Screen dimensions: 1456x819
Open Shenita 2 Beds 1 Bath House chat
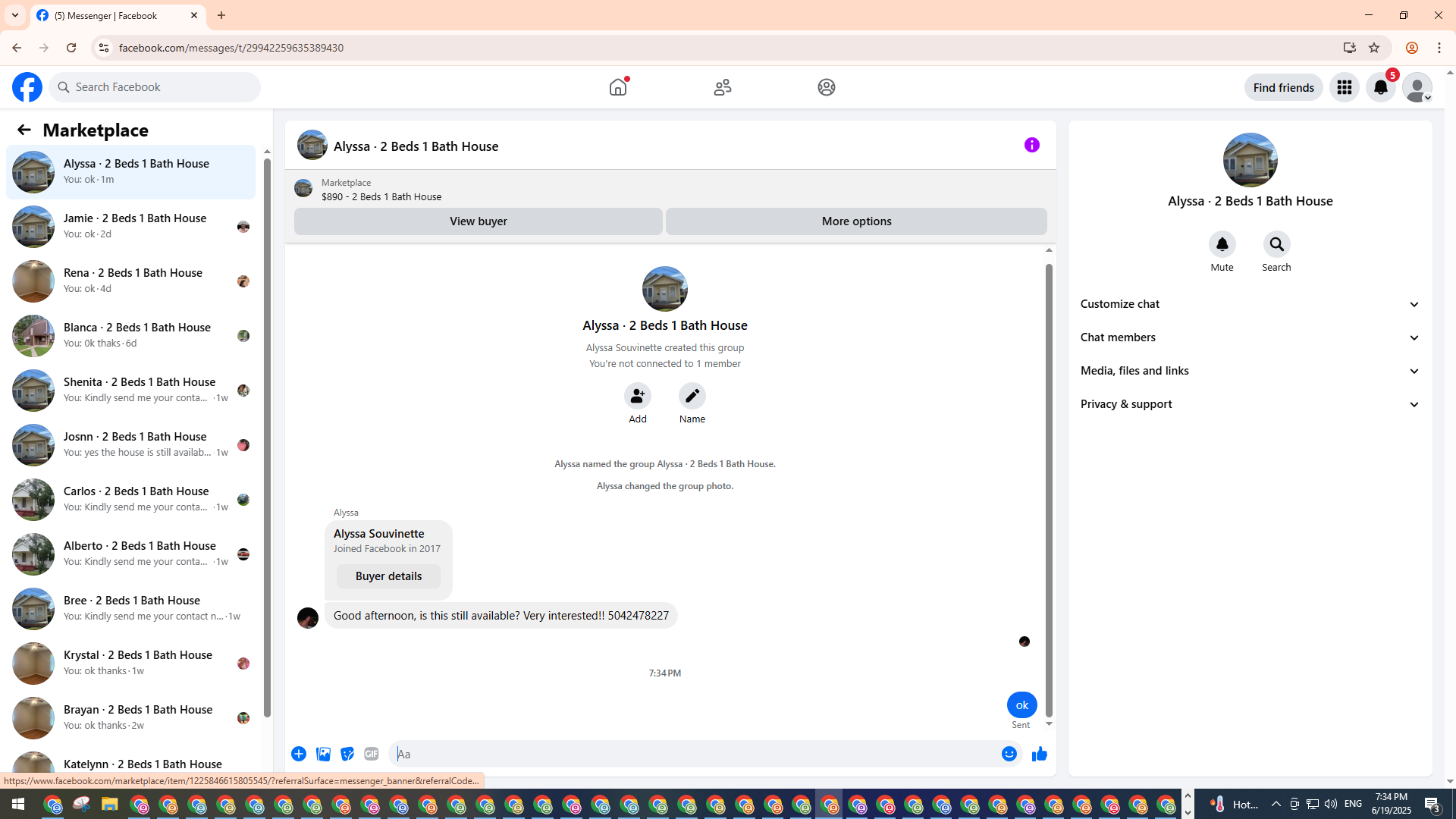[x=131, y=390]
